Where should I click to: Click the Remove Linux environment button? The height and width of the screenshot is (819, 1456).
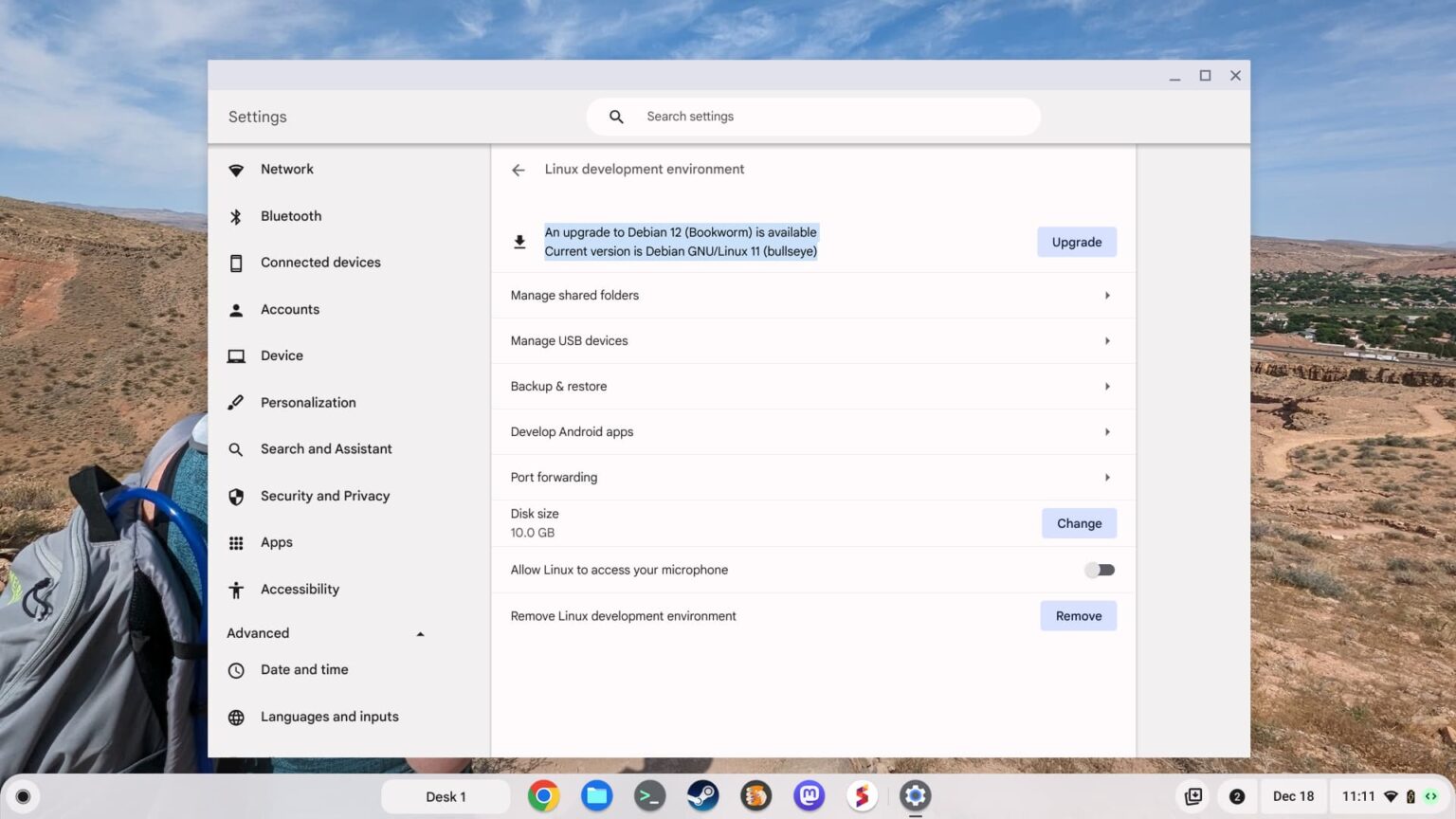coord(1079,616)
